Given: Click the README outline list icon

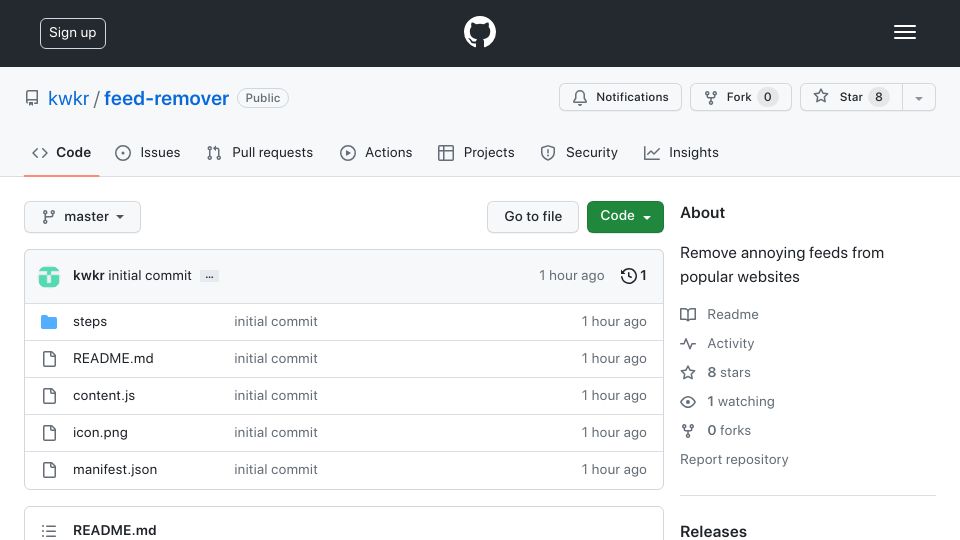Looking at the screenshot, I should click(x=49, y=531).
